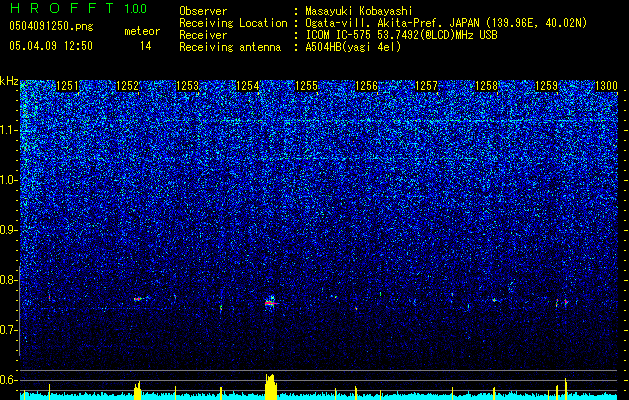Click the A504HB(yagi 4el) antenna text
The image size is (629, 400).
click(353, 47)
